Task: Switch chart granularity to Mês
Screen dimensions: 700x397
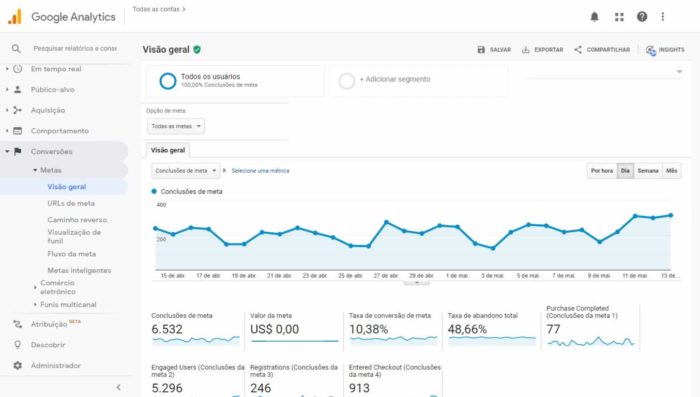Action: point(671,171)
